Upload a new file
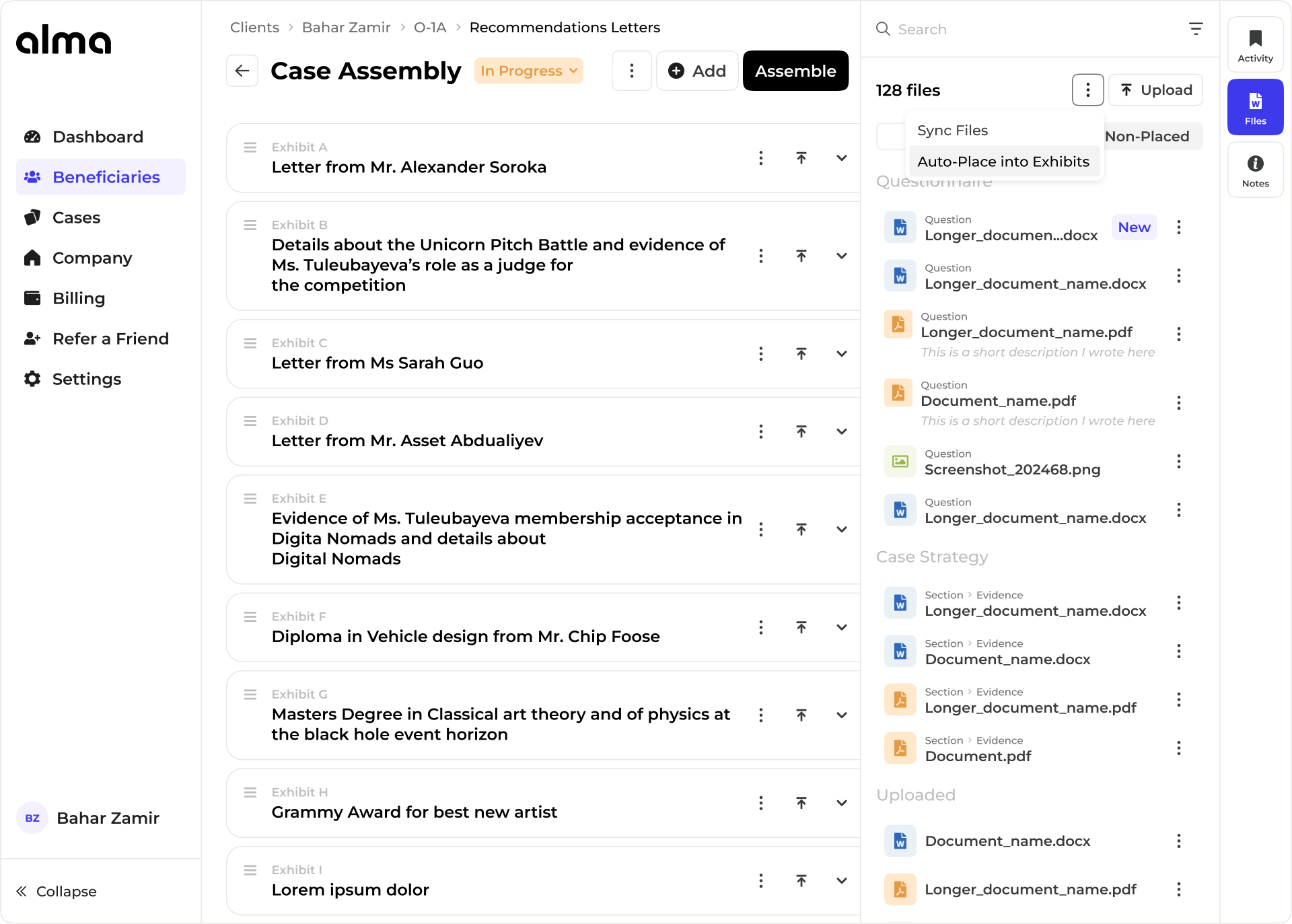The width and height of the screenshot is (1292, 924). coord(1156,90)
